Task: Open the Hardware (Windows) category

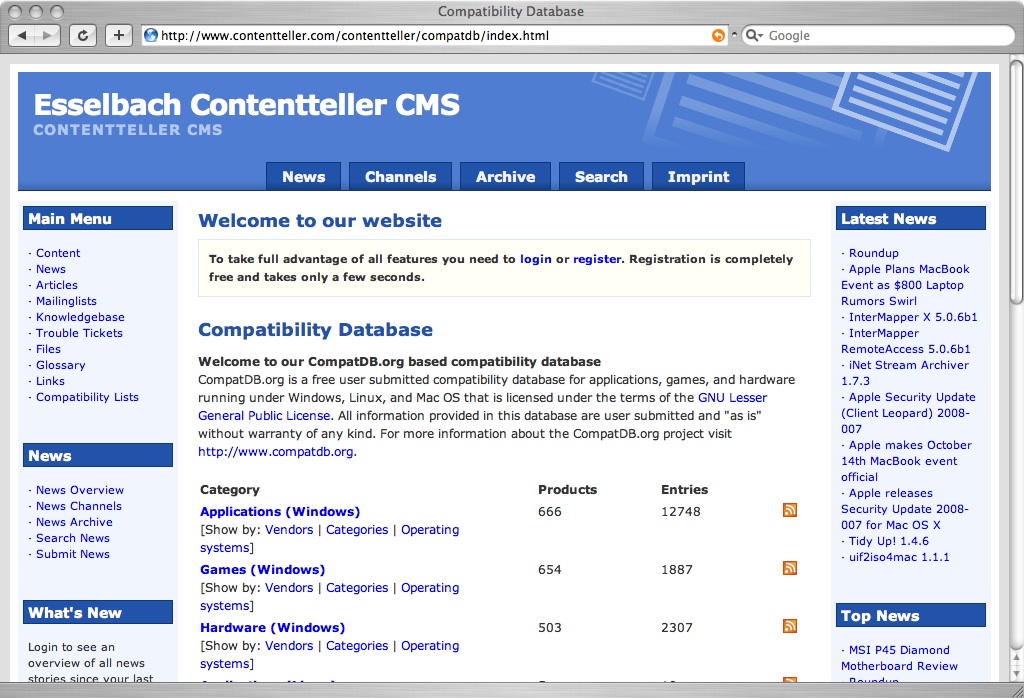Action: pos(272,627)
